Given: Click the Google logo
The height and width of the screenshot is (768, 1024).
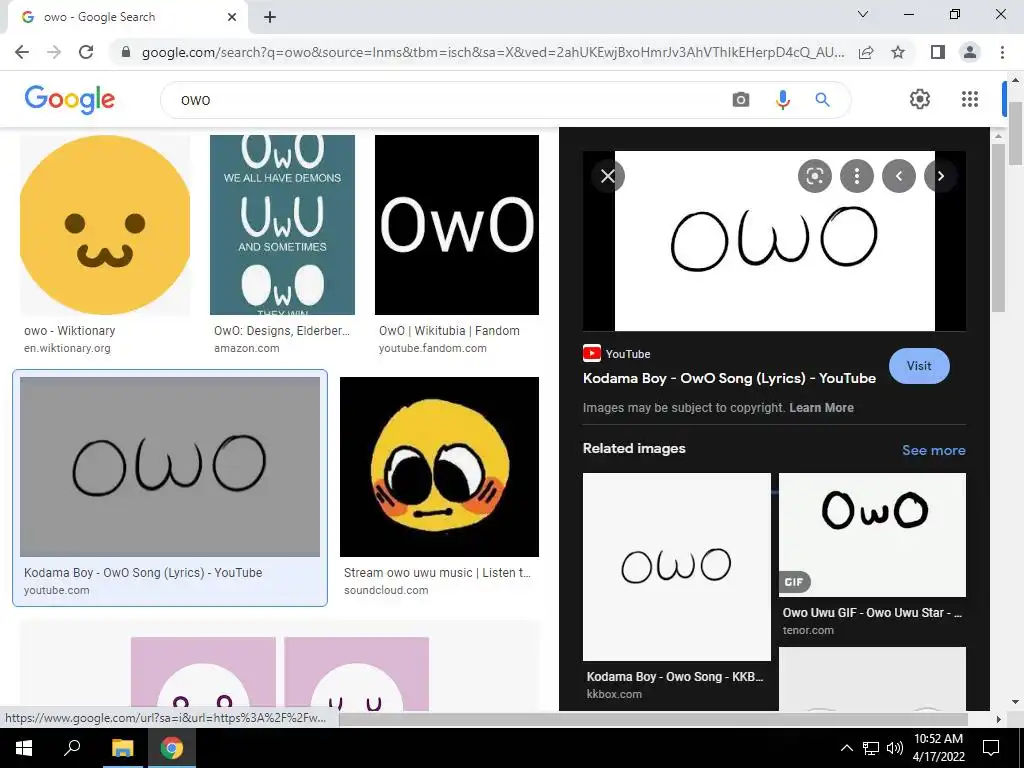Looking at the screenshot, I should (70, 99).
